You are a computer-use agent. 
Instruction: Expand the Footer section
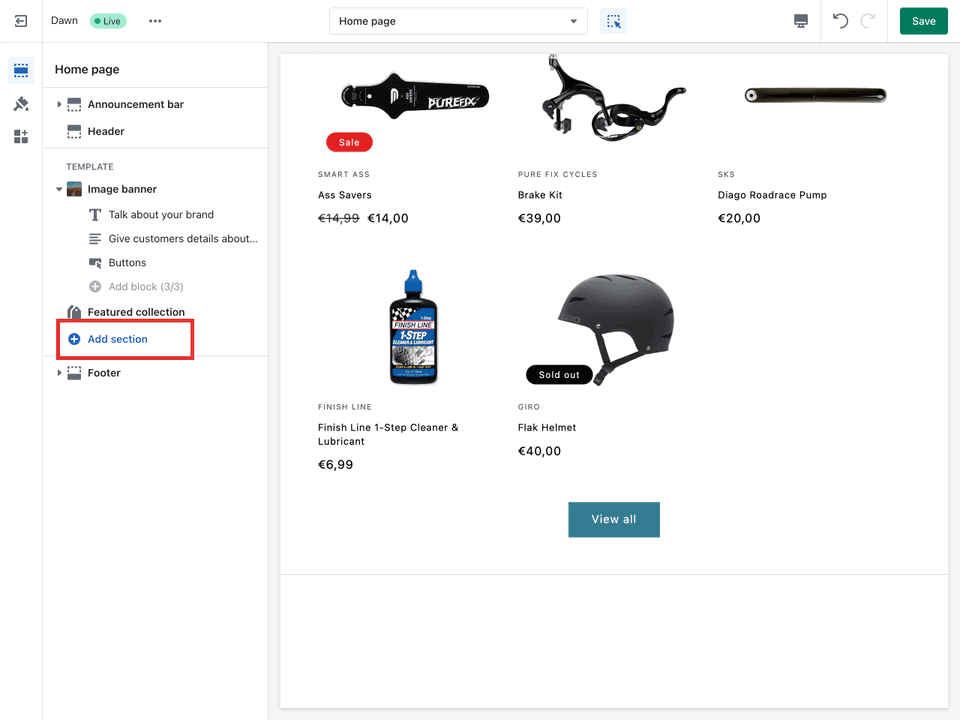[58, 372]
